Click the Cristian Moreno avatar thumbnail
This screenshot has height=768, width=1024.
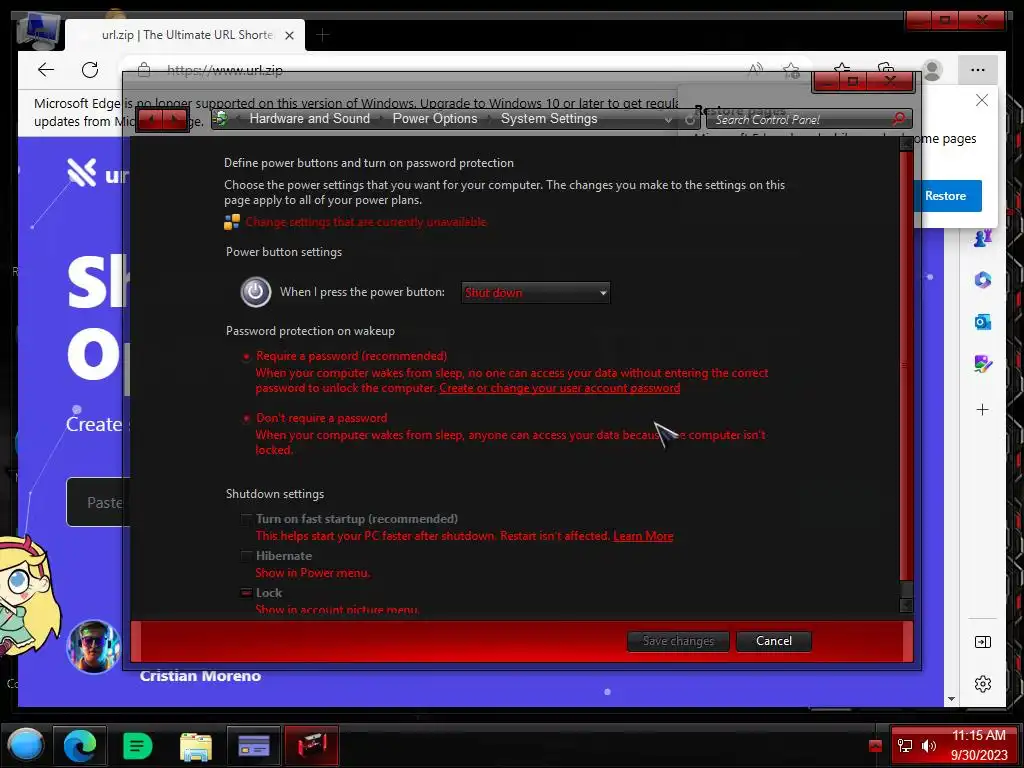pyautogui.click(x=93, y=646)
